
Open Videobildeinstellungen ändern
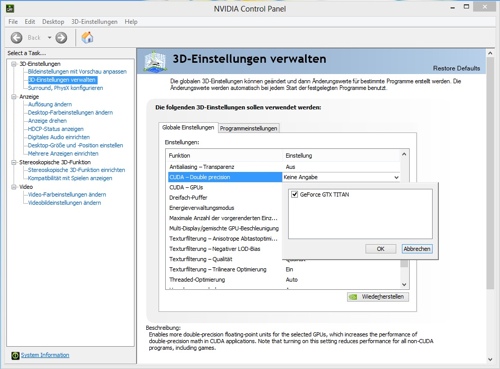[x=64, y=203]
